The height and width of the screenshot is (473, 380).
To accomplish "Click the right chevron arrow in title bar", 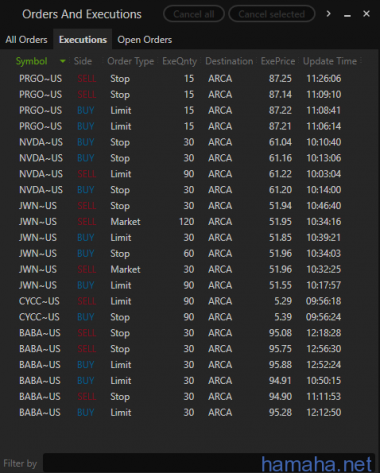I will pyautogui.click(x=328, y=14).
